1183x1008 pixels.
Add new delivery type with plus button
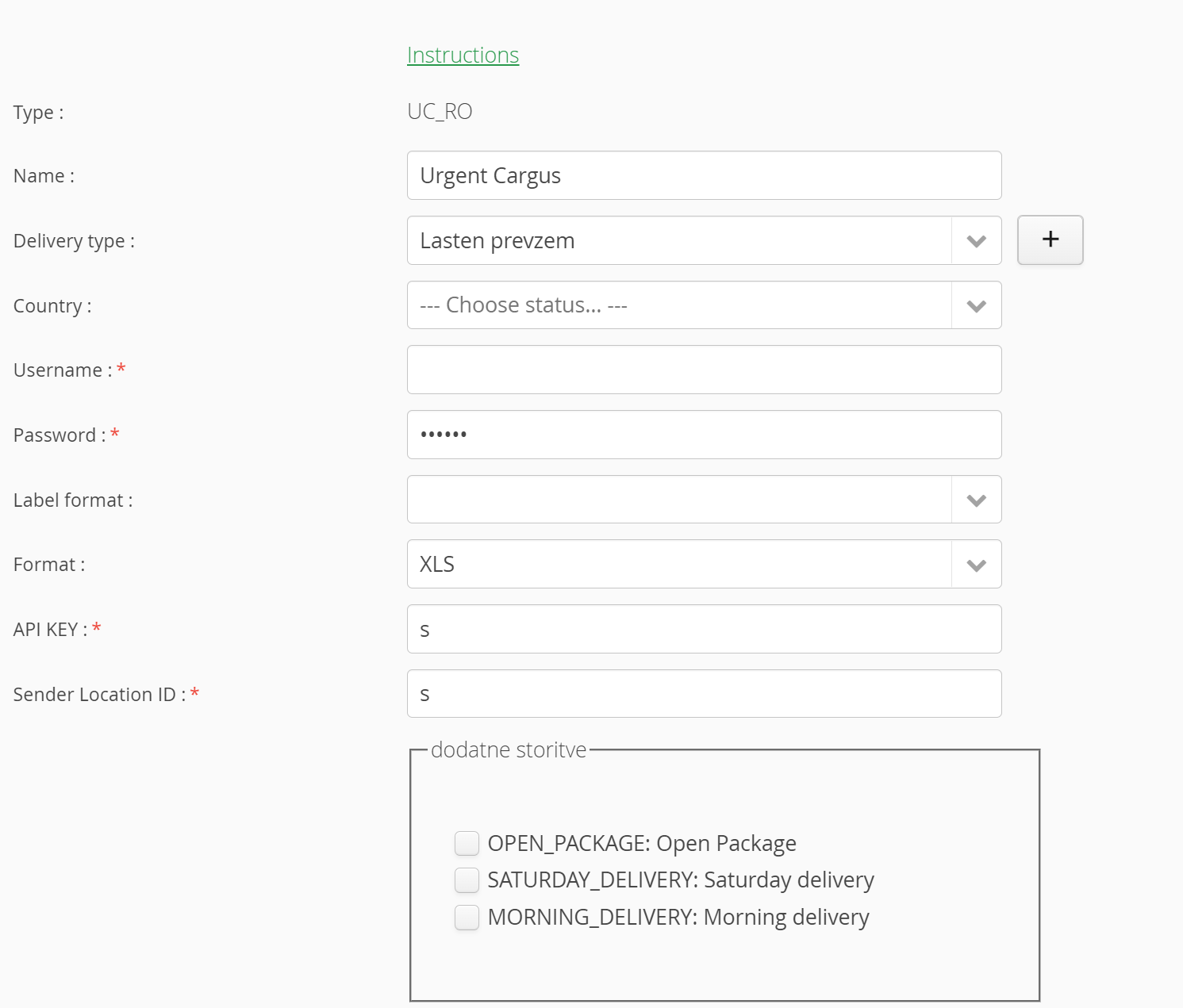tap(1050, 240)
